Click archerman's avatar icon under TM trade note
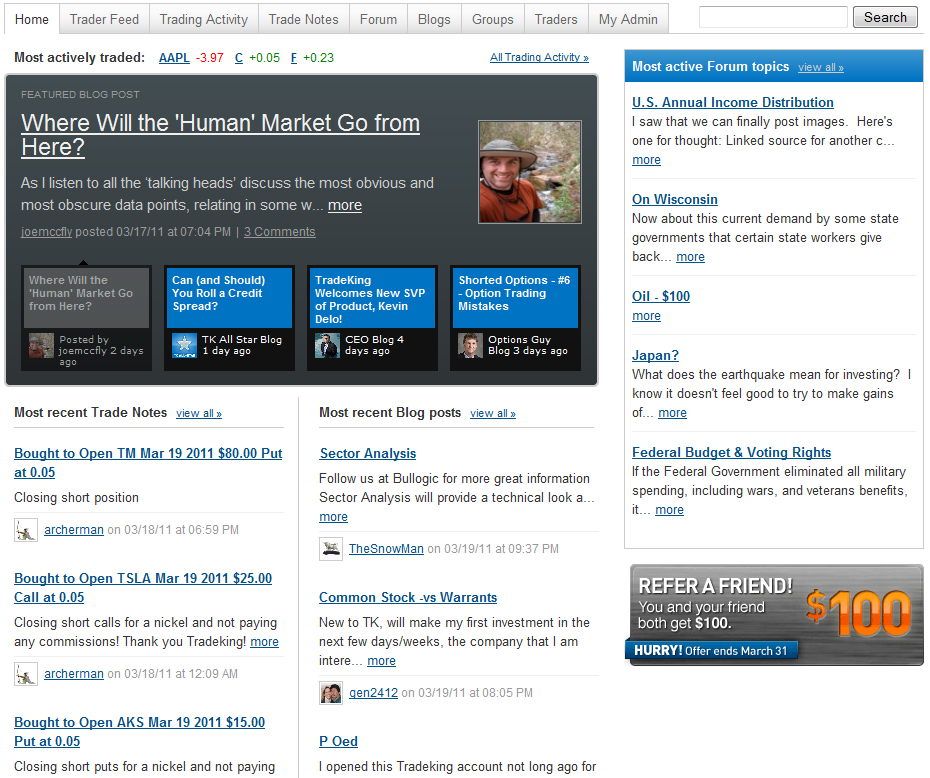This screenshot has height=778, width=930. [x=26, y=530]
